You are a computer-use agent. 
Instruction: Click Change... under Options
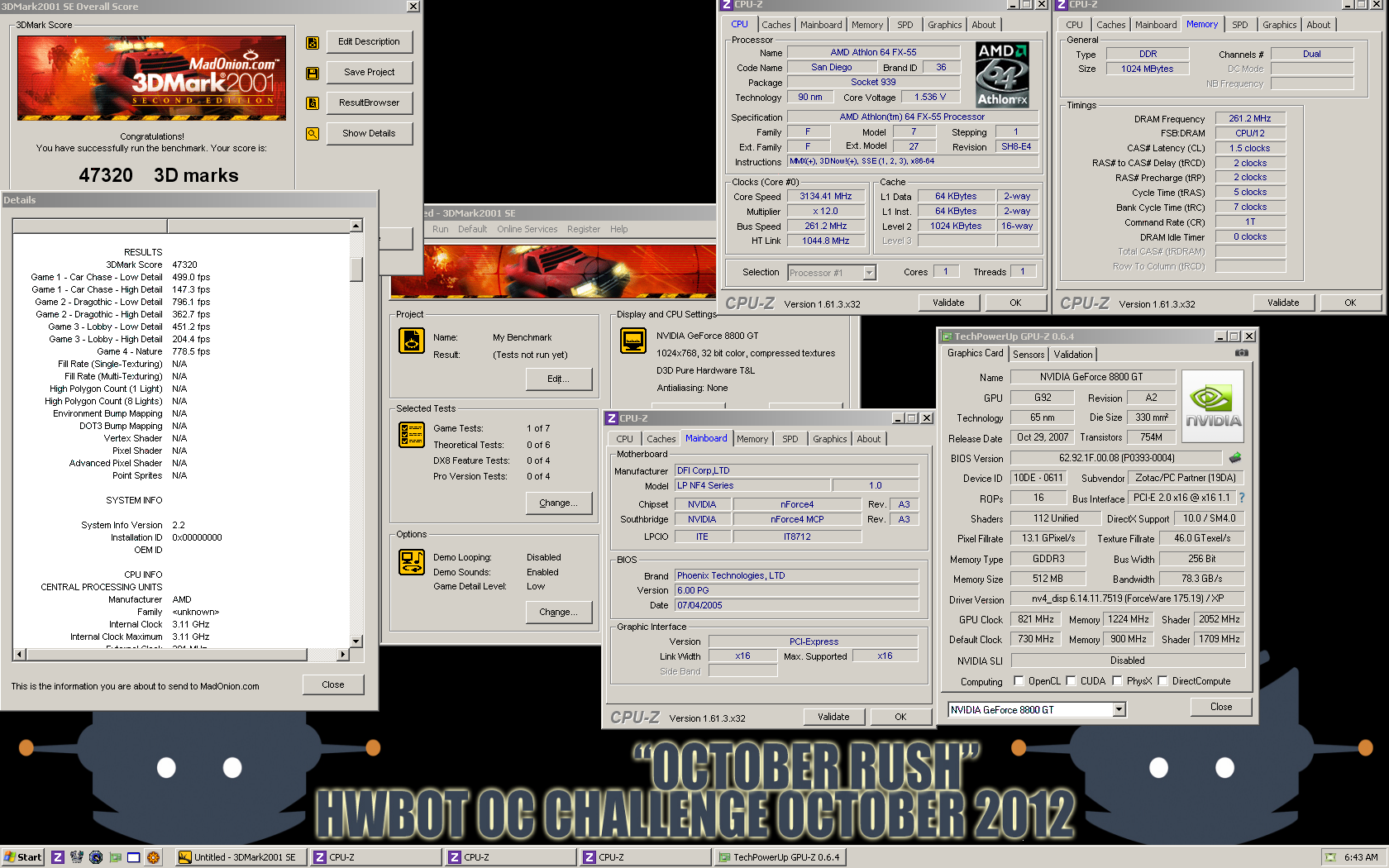click(559, 613)
